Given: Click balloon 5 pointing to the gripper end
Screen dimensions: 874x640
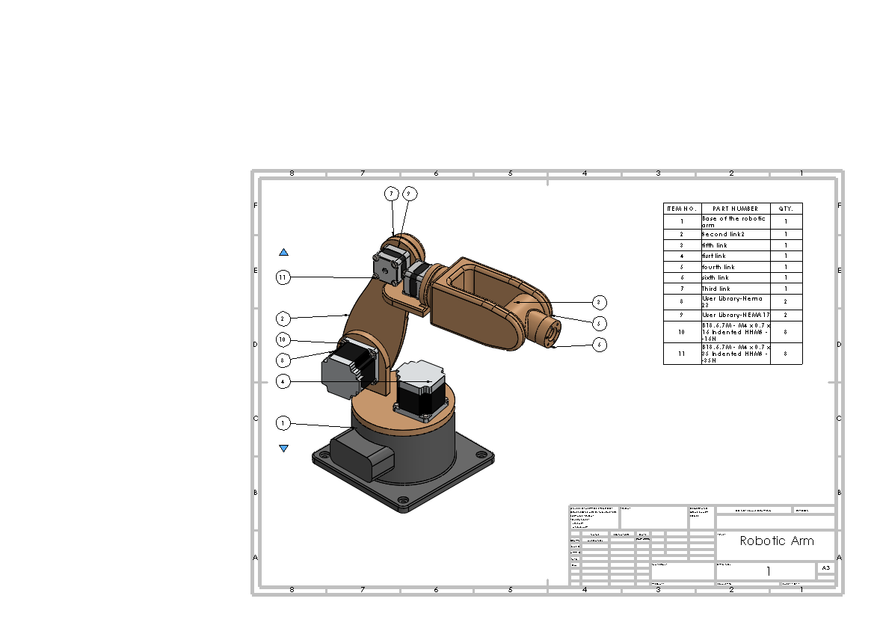Looking at the screenshot, I should (598, 322).
